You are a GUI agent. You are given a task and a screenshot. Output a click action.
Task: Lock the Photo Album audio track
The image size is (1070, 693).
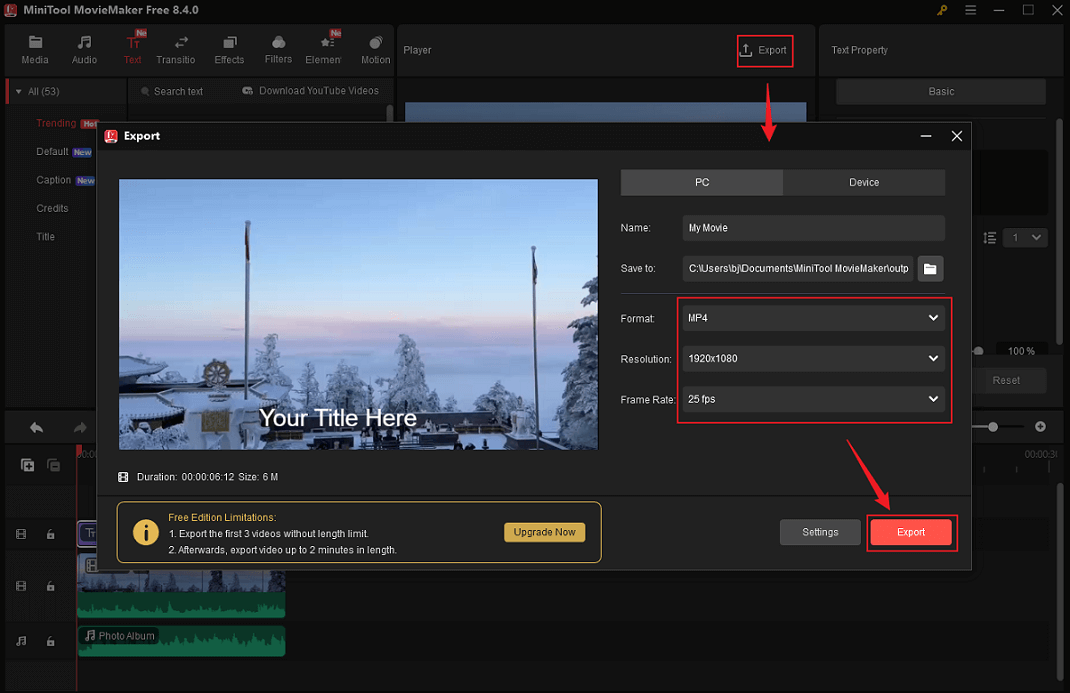click(50, 640)
